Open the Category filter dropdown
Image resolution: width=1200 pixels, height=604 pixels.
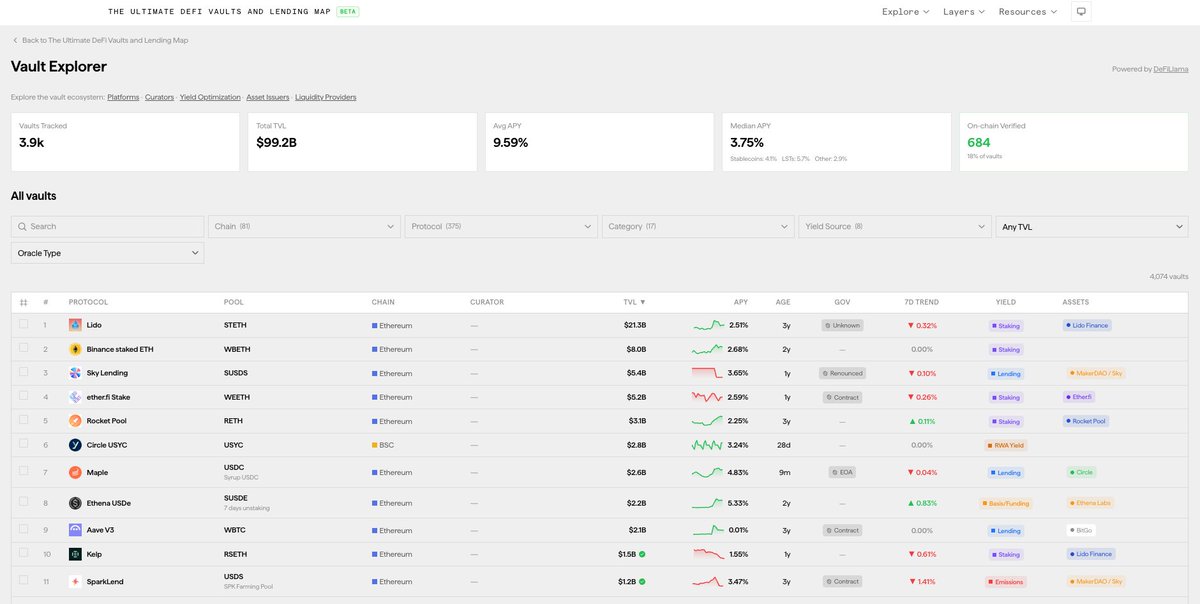[x=698, y=227]
